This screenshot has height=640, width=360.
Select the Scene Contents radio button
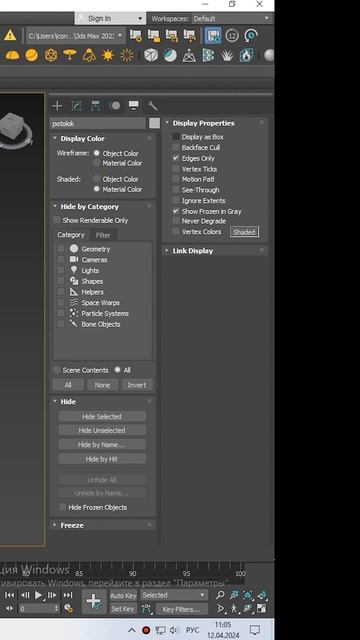pos(57,370)
